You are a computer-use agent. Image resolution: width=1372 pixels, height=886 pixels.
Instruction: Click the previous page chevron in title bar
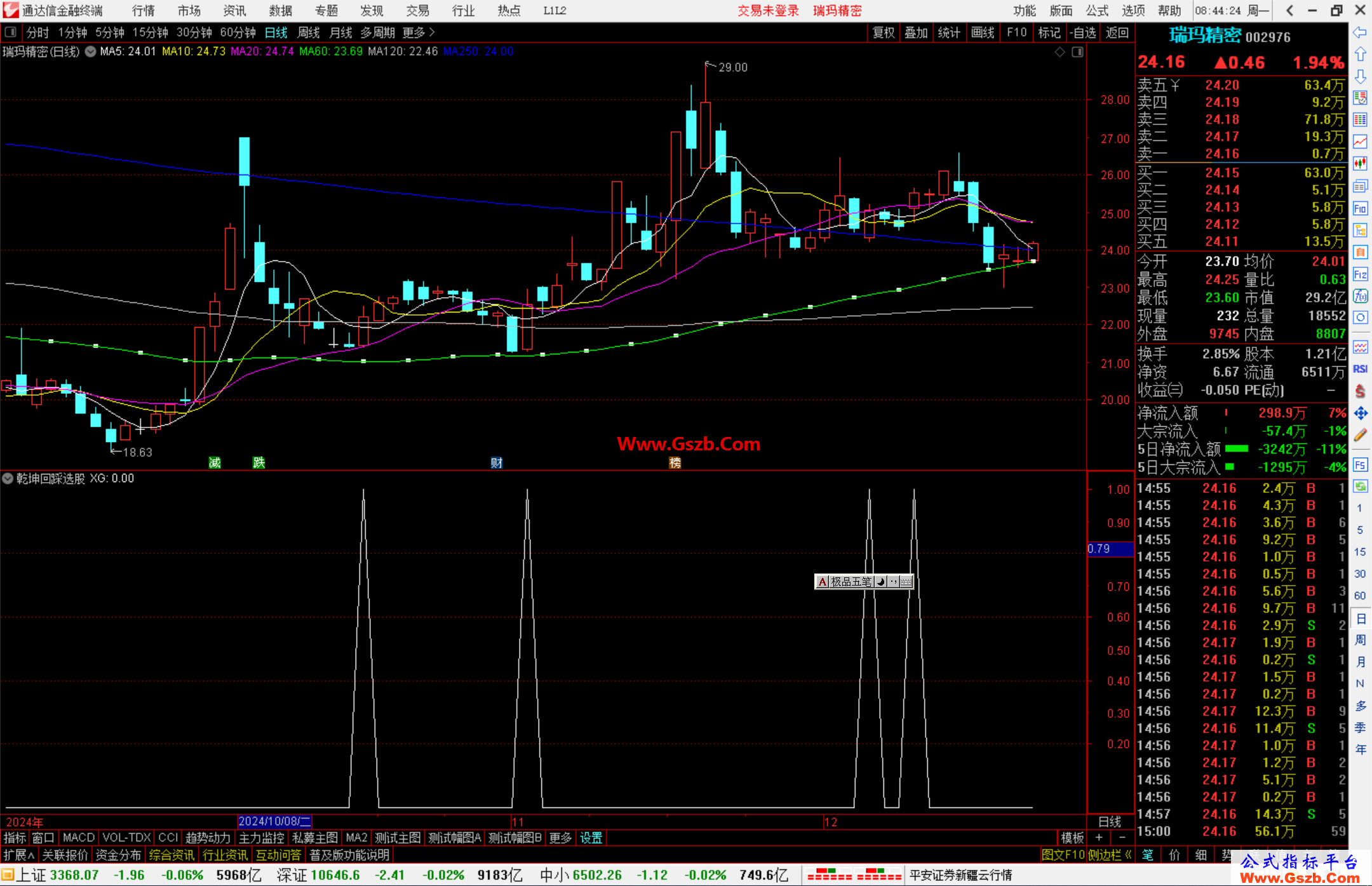[x=1289, y=10]
